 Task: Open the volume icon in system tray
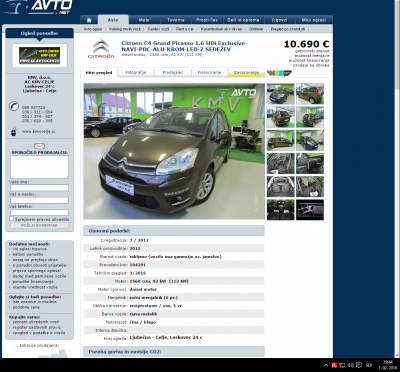pyautogui.click(x=350, y=364)
